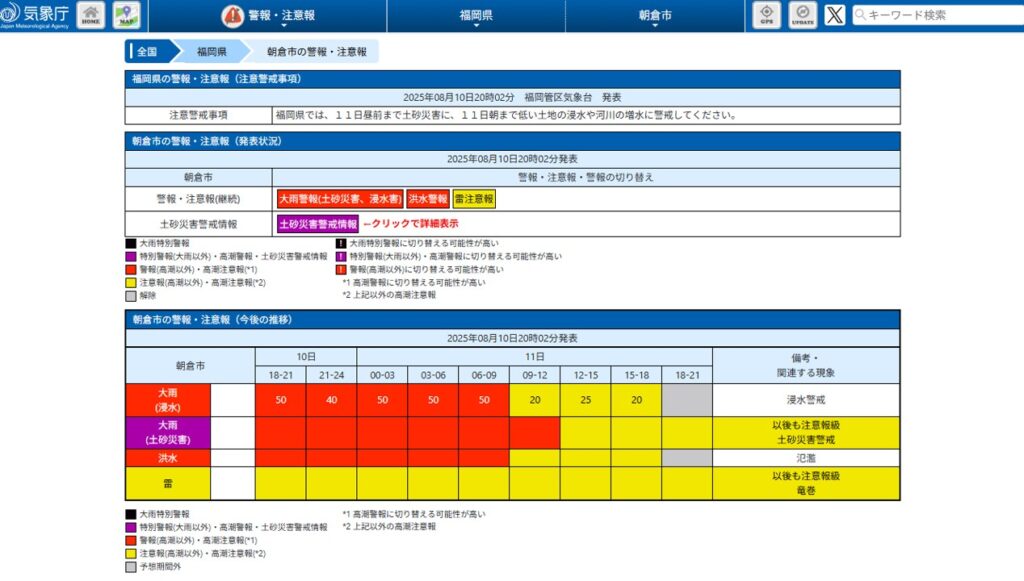This screenshot has height=581, width=1024.
Task: Click 以後も注意報級 竜巻 remarks cell
Action: click(x=806, y=484)
